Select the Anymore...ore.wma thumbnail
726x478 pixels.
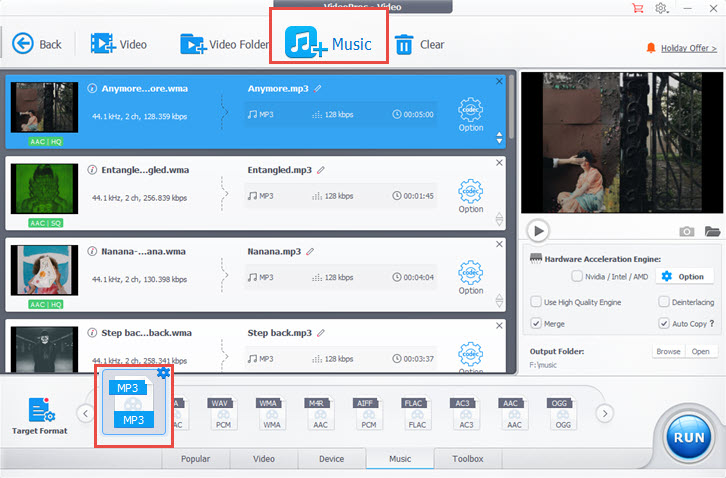coord(44,107)
